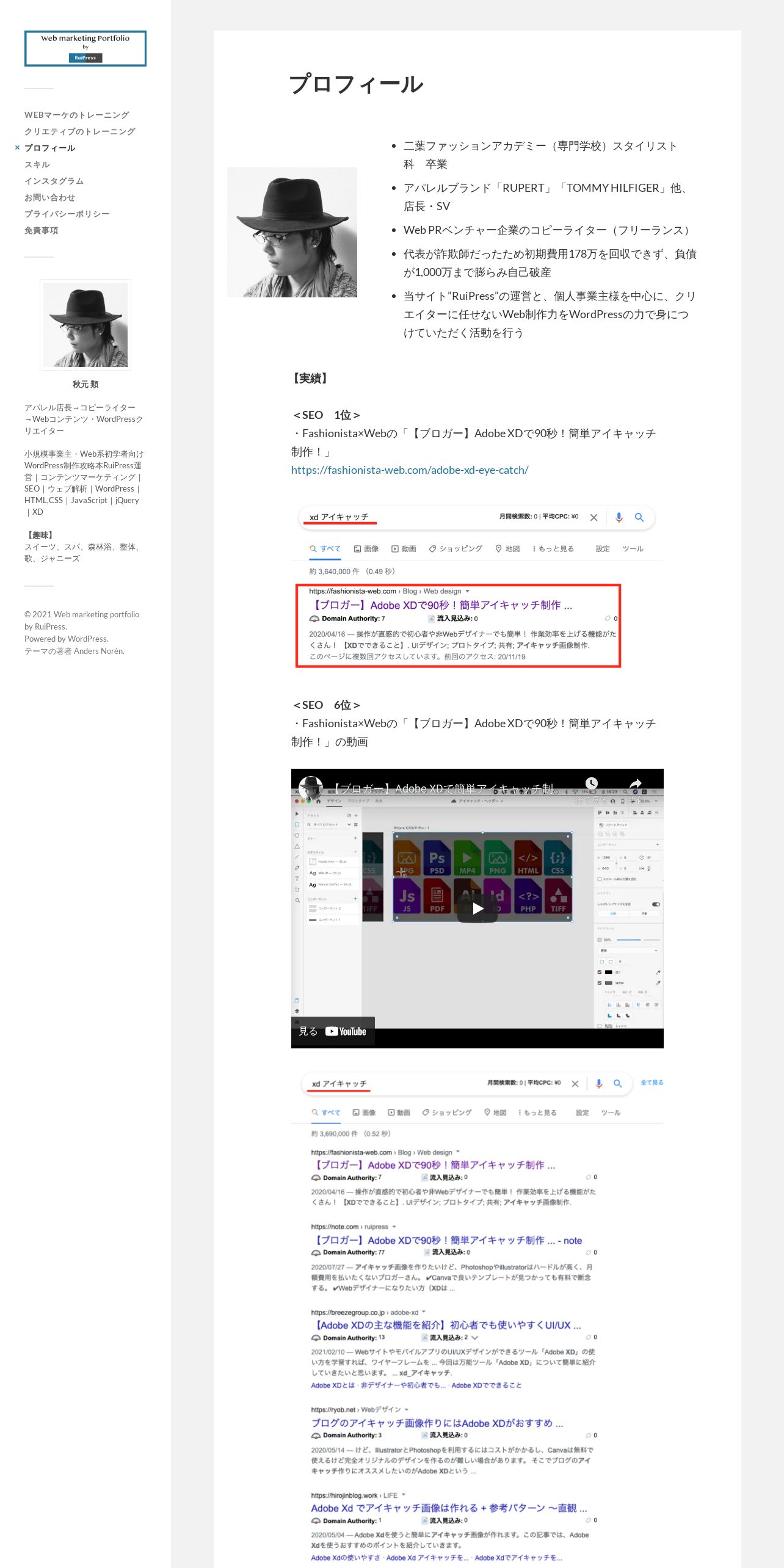The image size is (784, 1568).
Task: Open the WordPress link in footer
Action: 88,639
